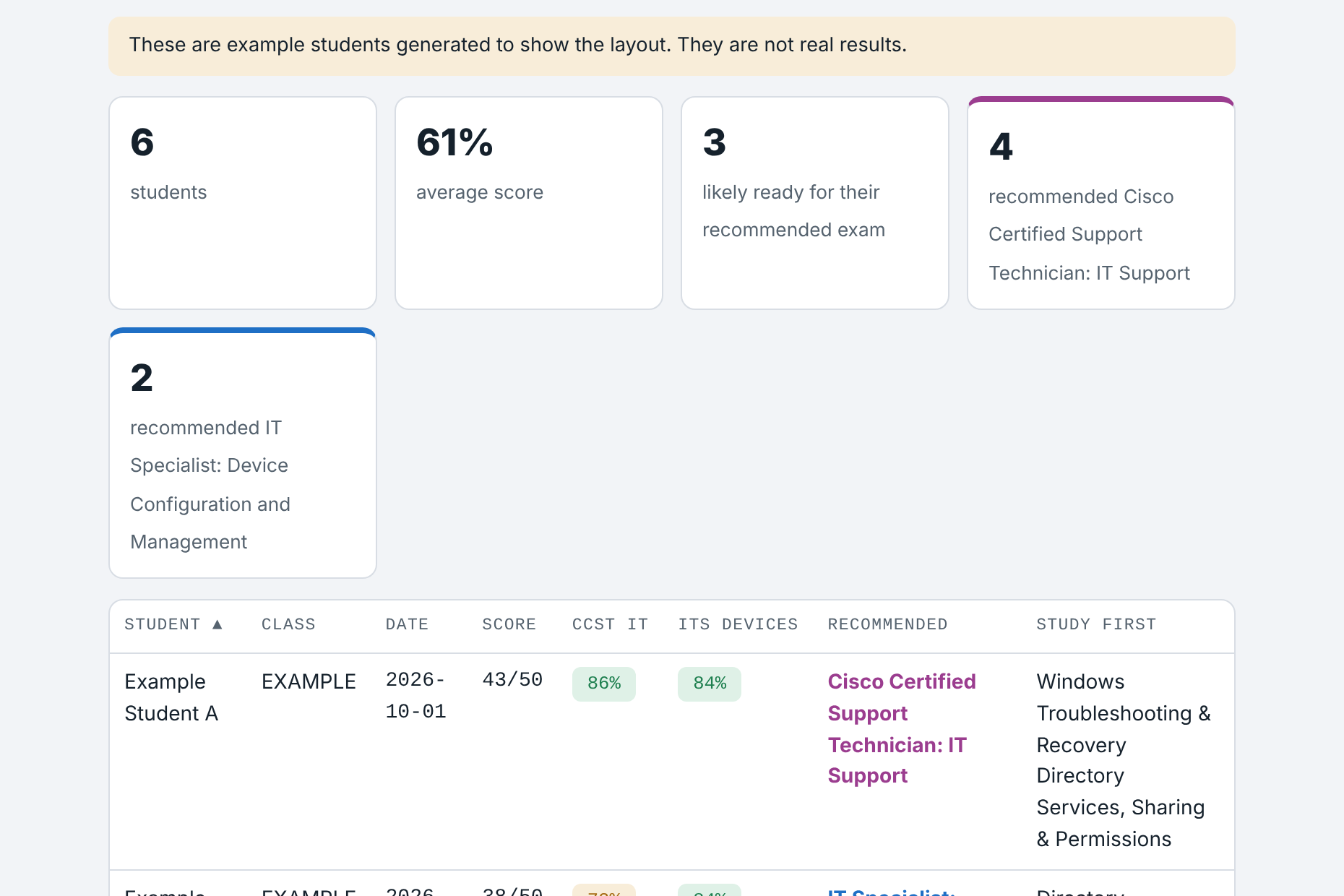This screenshot has height=896, width=1344.
Task: Filter by 2 recommended IT Specialist card
Action: (x=243, y=453)
